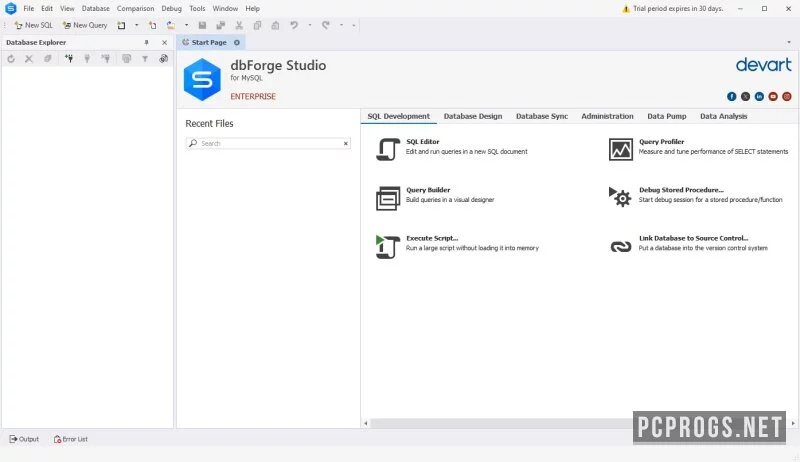Open the document tabs list dropdown
Screen dimensions: 800x462
coord(789,42)
